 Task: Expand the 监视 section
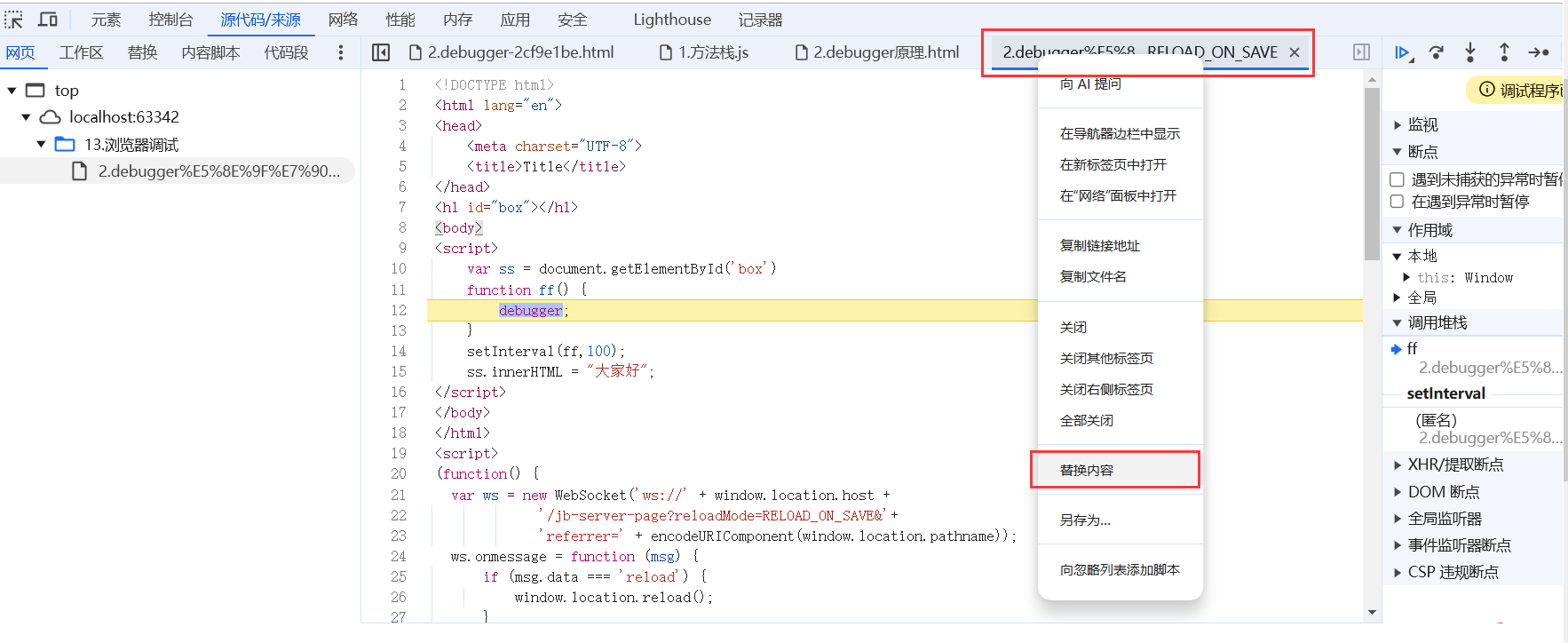click(x=1398, y=125)
